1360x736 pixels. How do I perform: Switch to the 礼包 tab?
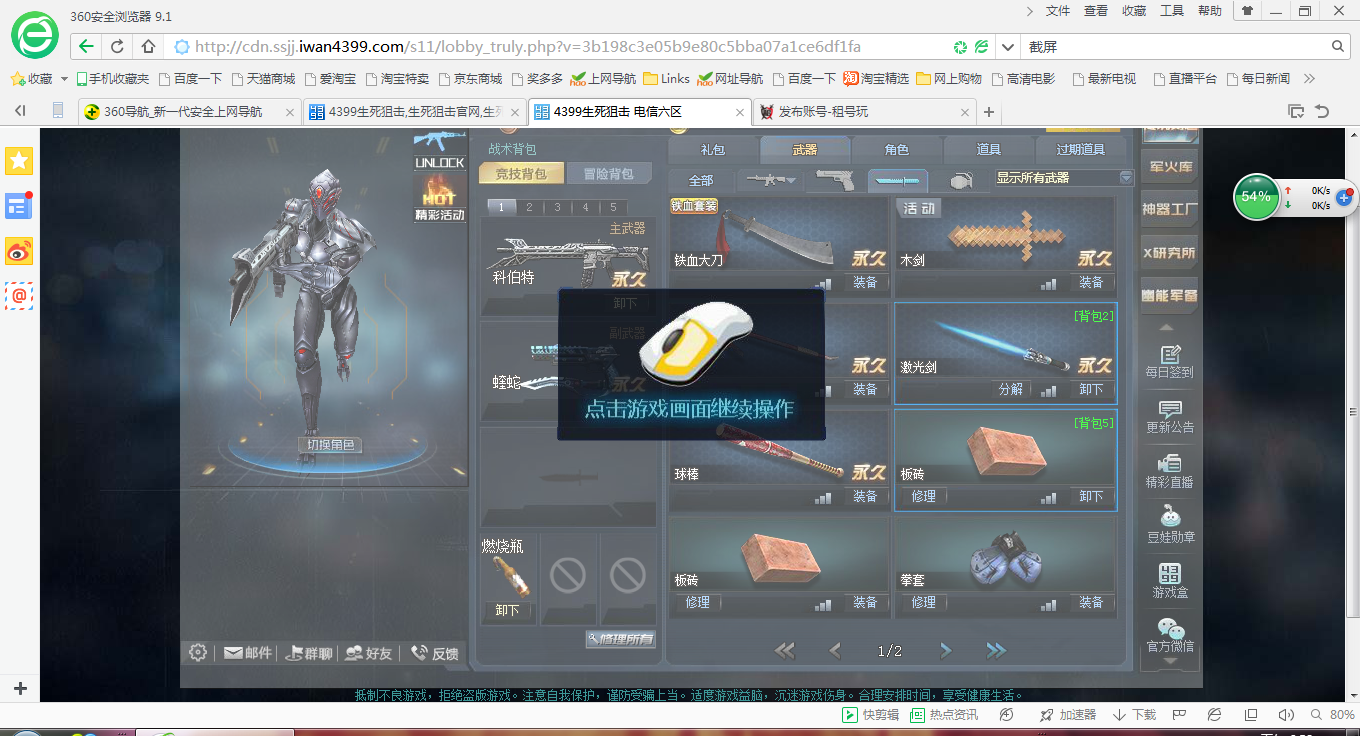click(713, 150)
